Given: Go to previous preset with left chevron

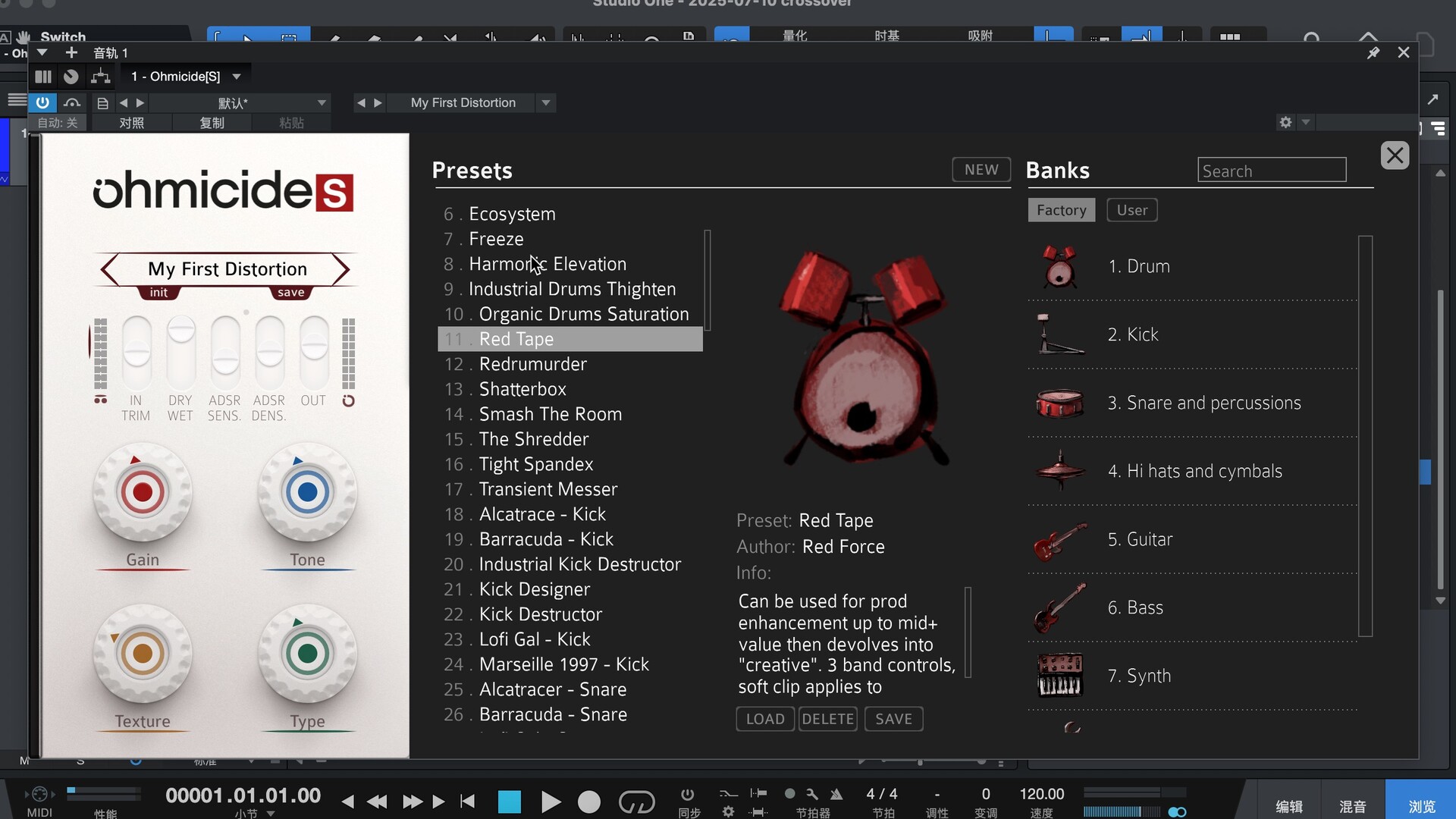Looking at the screenshot, I should click(x=111, y=269).
